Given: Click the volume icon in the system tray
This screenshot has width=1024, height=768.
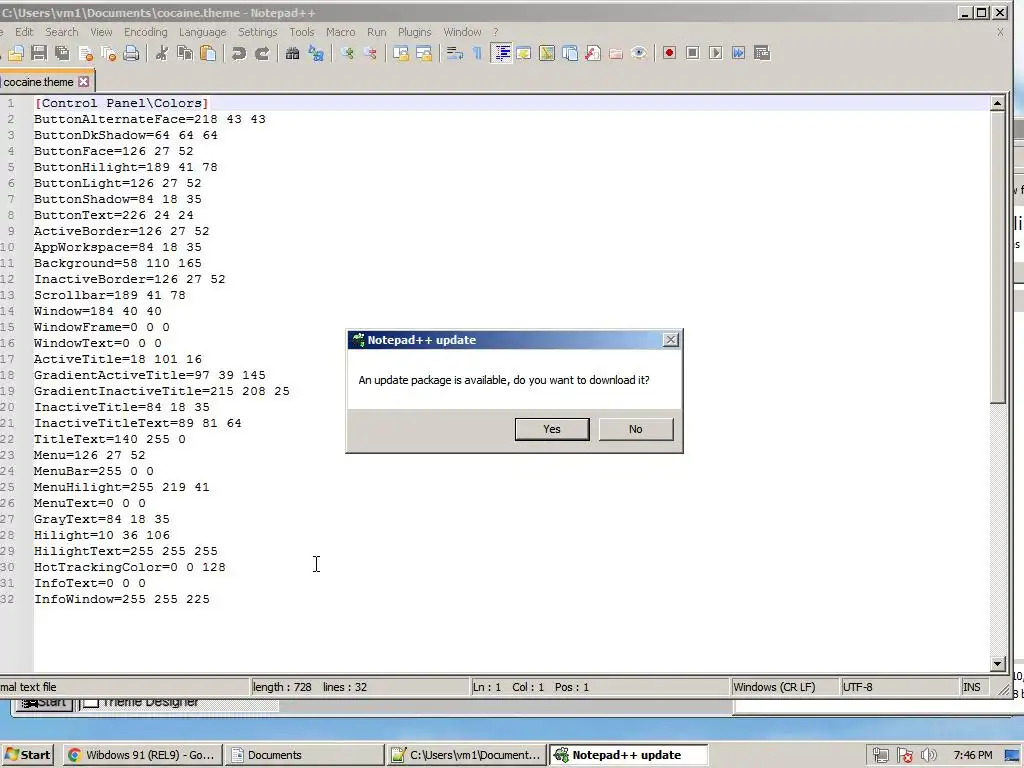Looking at the screenshot, I should point(929,756).
